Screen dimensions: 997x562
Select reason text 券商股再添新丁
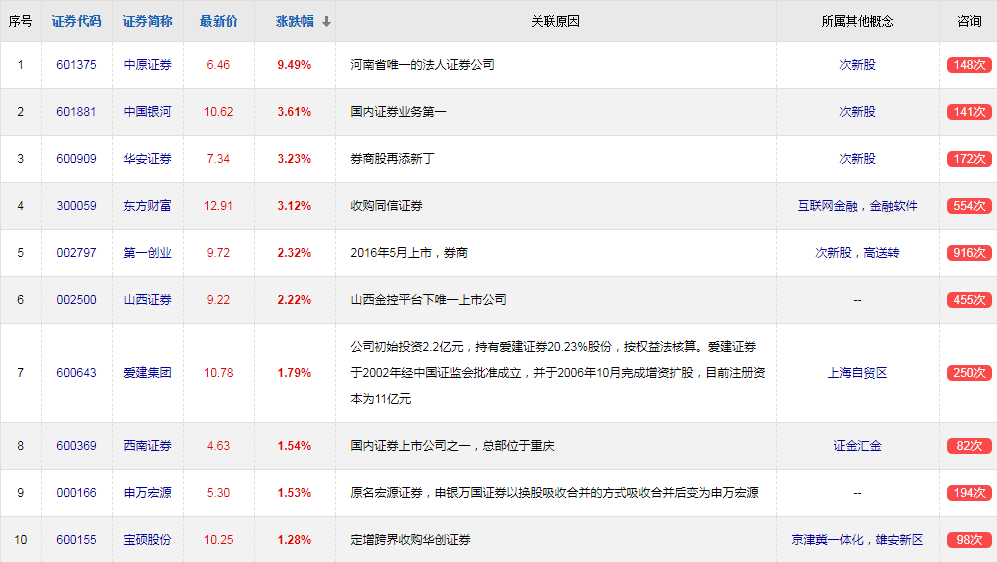point(392,159)
